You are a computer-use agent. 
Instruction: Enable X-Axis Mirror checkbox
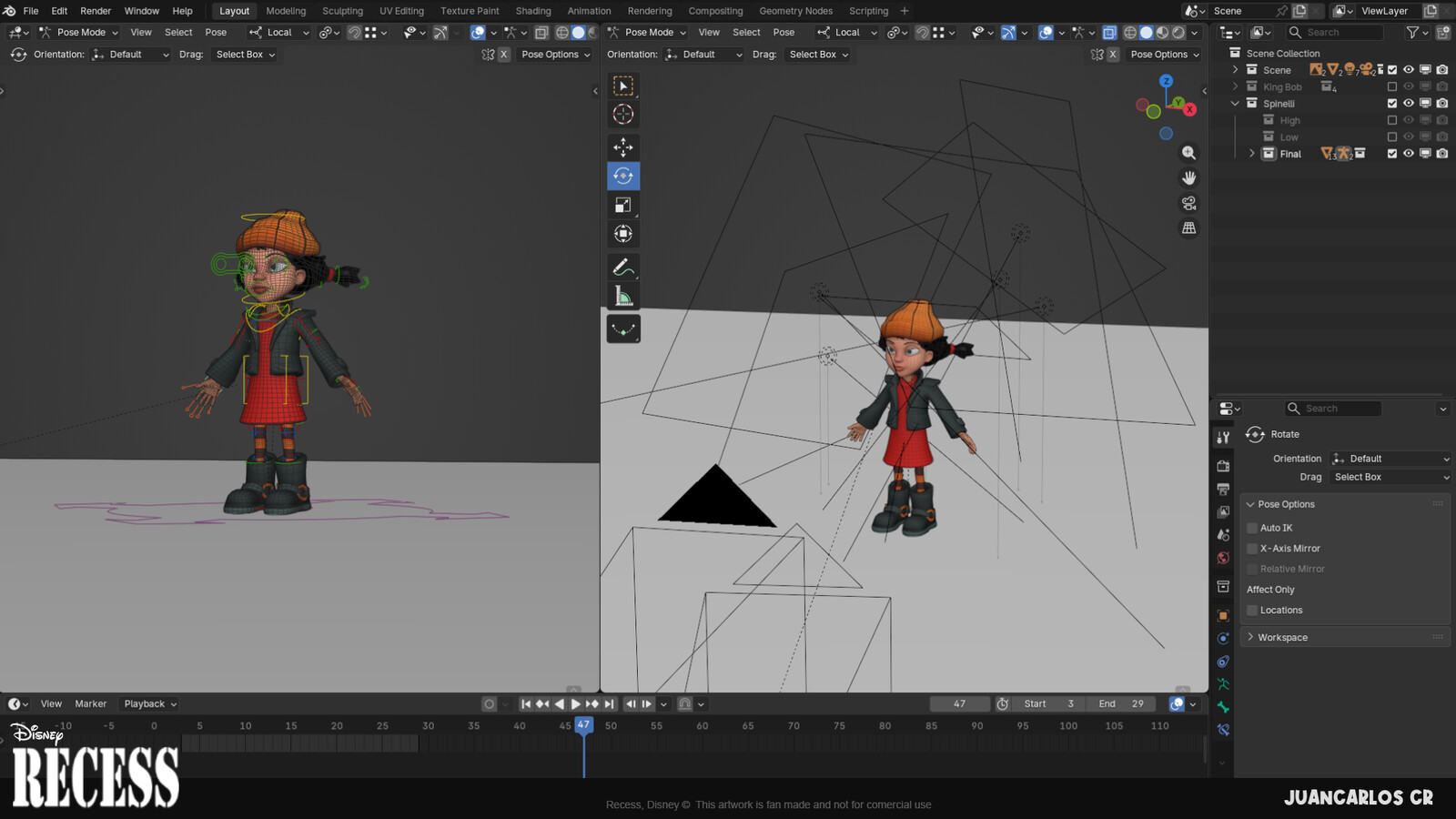click(1252, 549)
